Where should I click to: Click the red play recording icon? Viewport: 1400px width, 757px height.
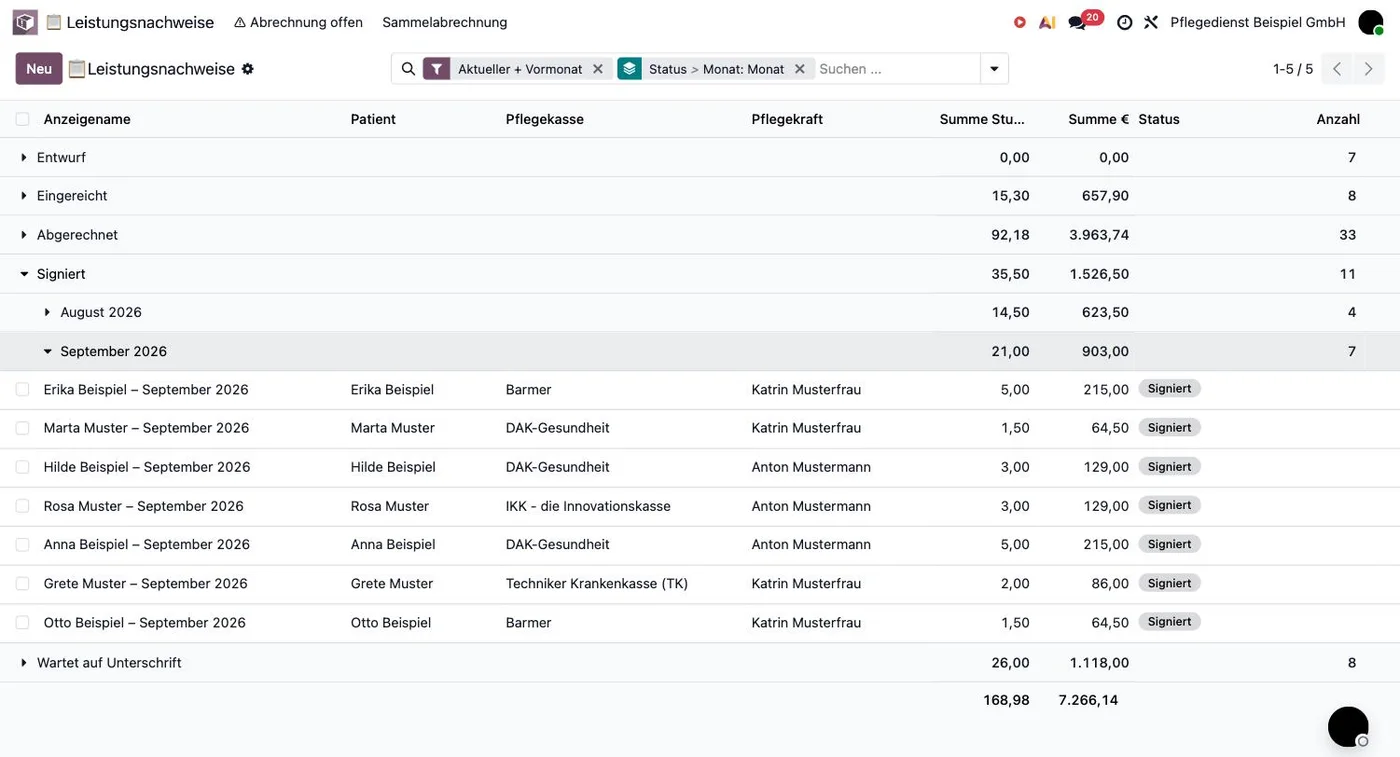pyautogui.click(x=1020, y=22)
